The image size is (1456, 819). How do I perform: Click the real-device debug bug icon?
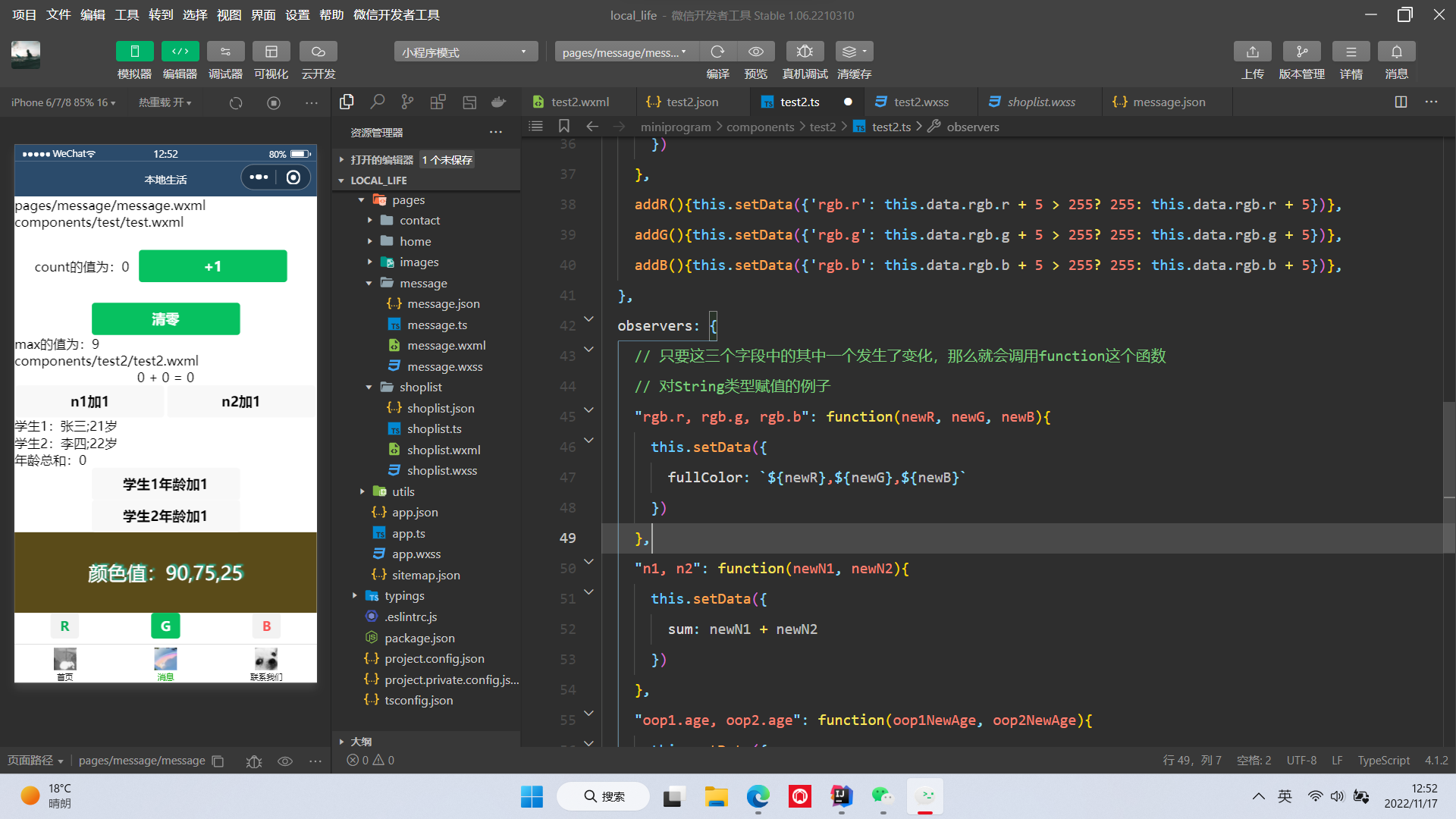[x=805, y=52]
